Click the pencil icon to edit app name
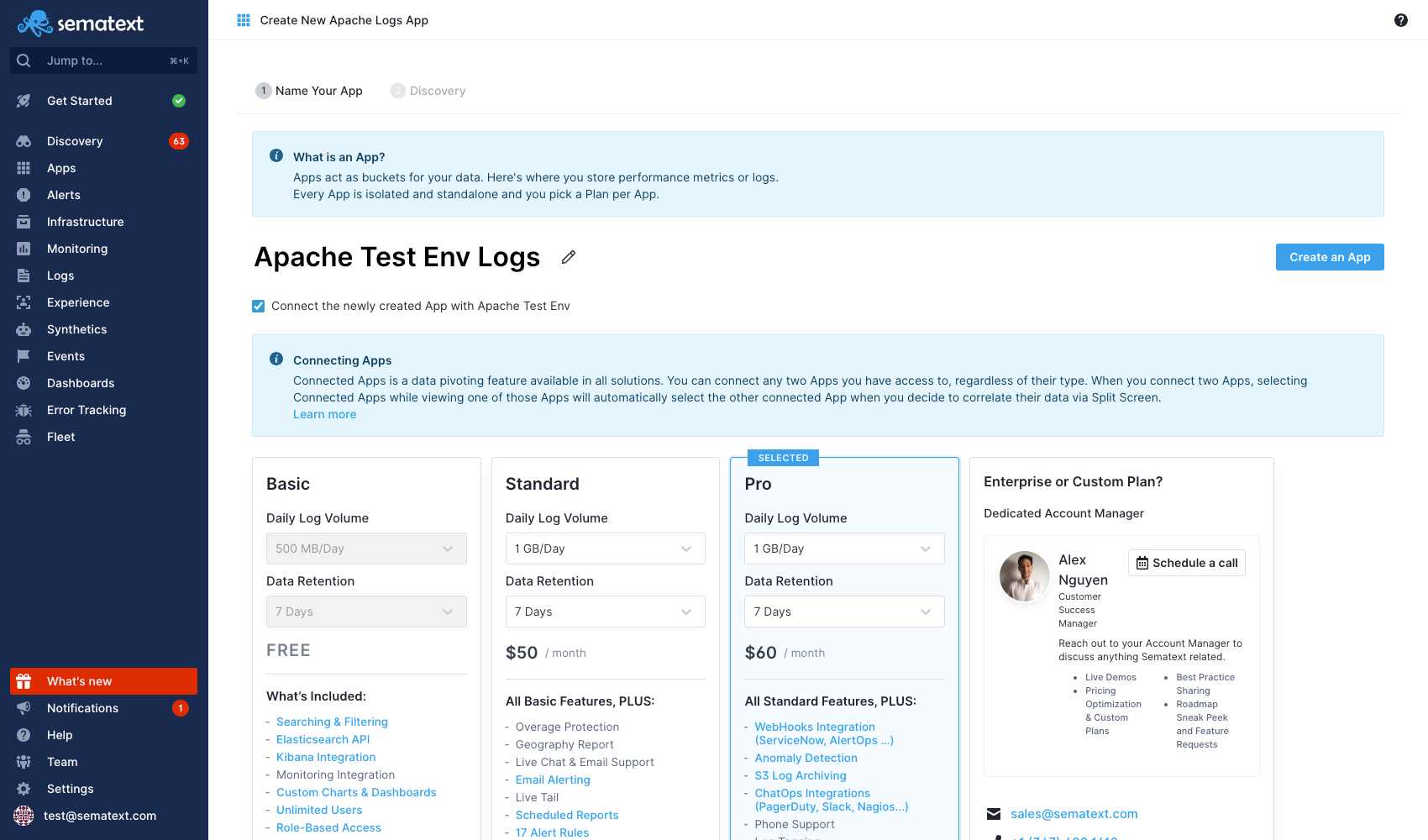This screenshot has width=1428, height=840. tap(569, 257)
